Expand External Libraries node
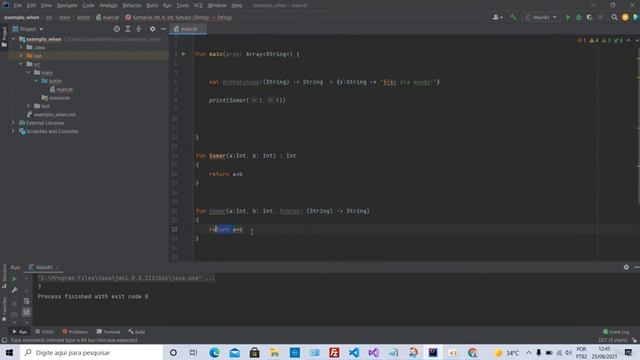The width and height of the screenshot is (640, 360). (13, 122)
